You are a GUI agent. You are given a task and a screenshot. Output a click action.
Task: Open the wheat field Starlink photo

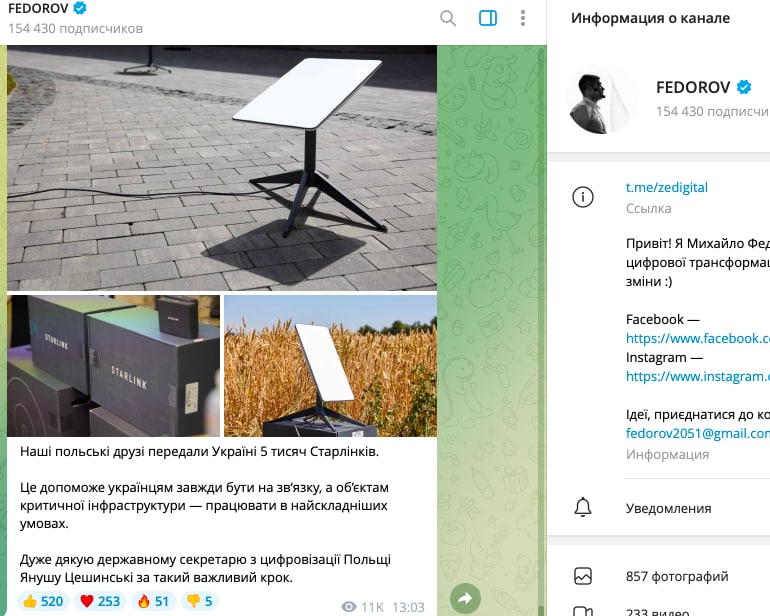coord(330,365)
